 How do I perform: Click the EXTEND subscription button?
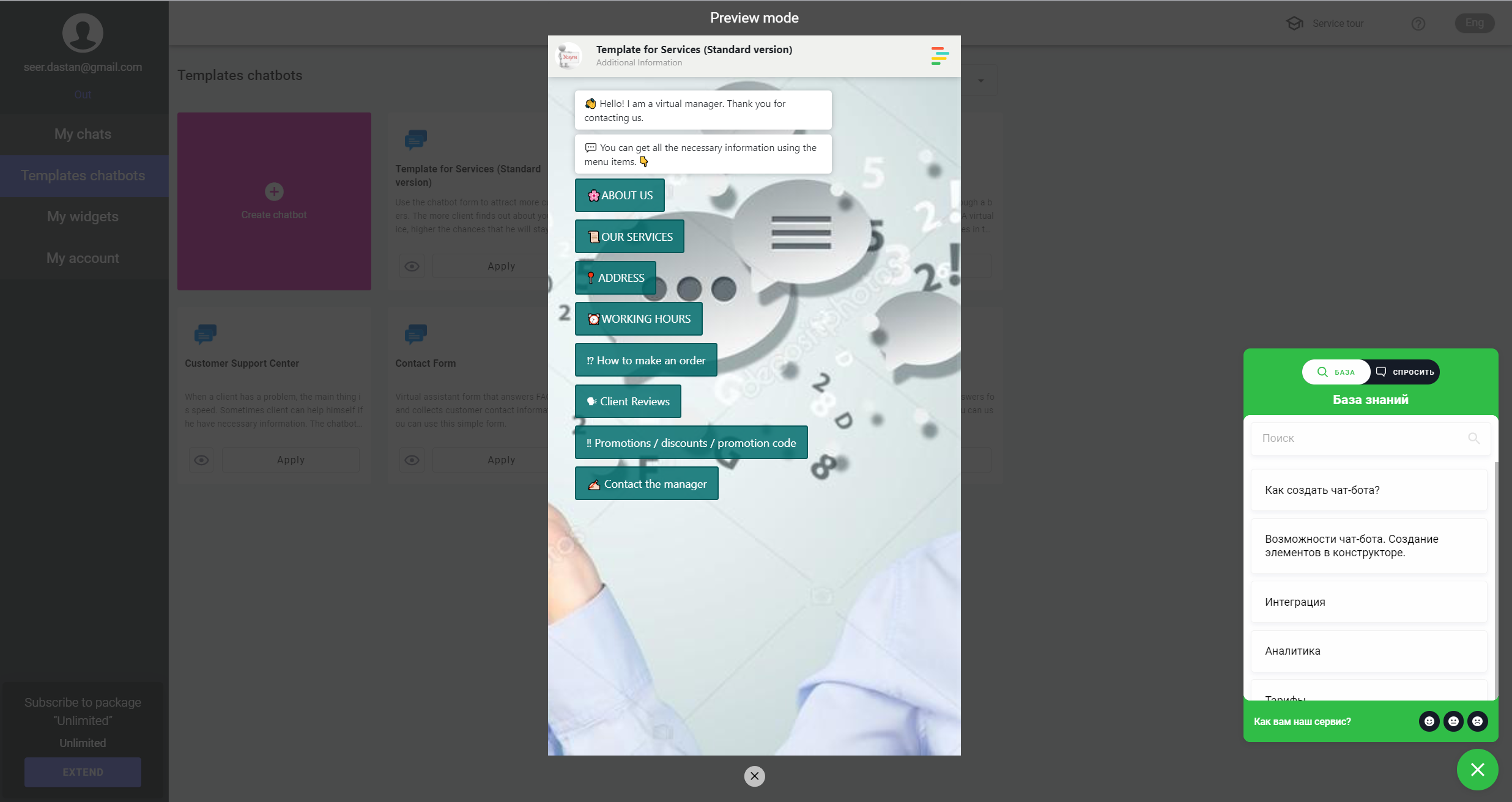[83, 772]
